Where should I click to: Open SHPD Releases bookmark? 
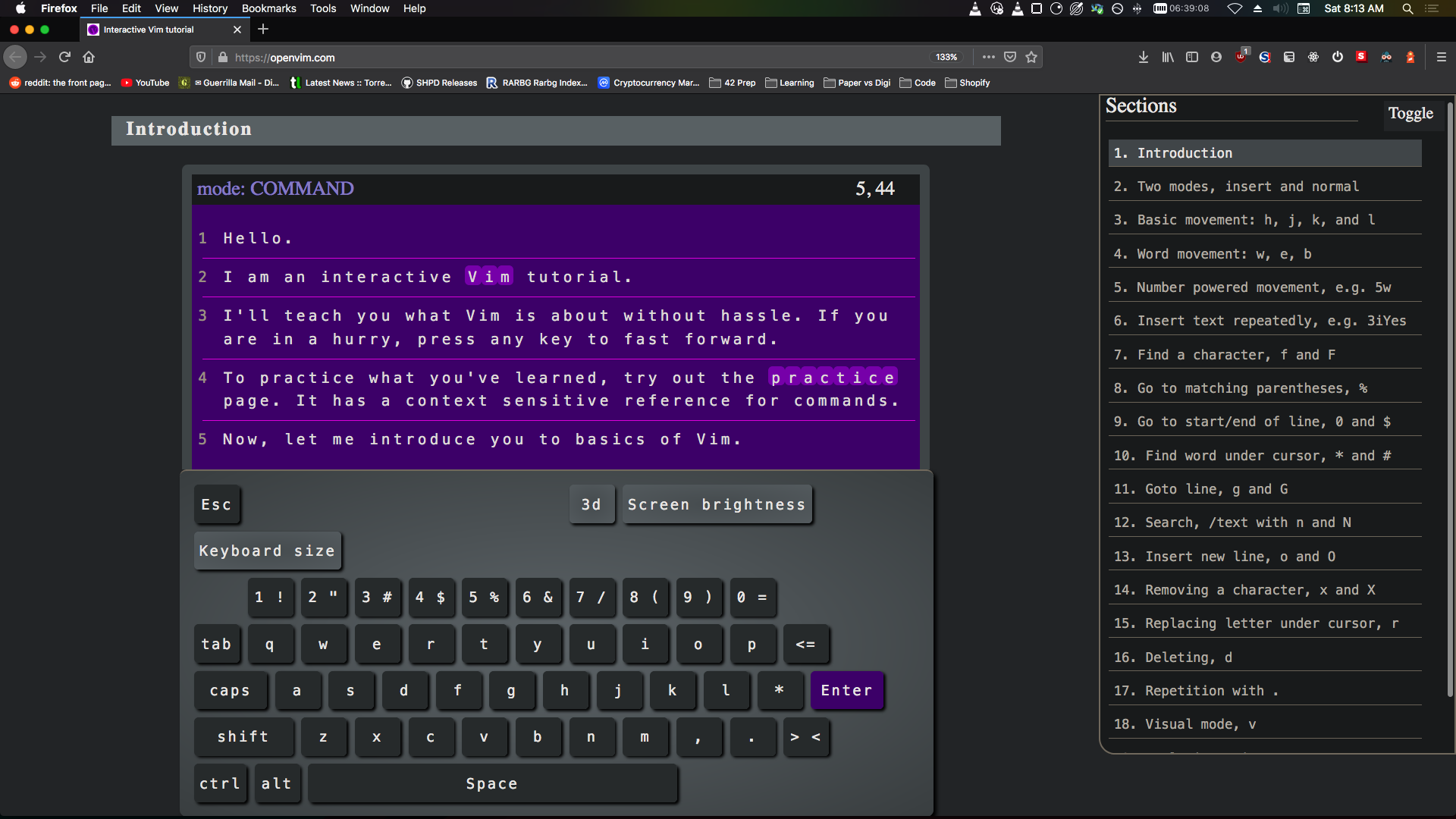pyautogui.click(x=439, y=83)
